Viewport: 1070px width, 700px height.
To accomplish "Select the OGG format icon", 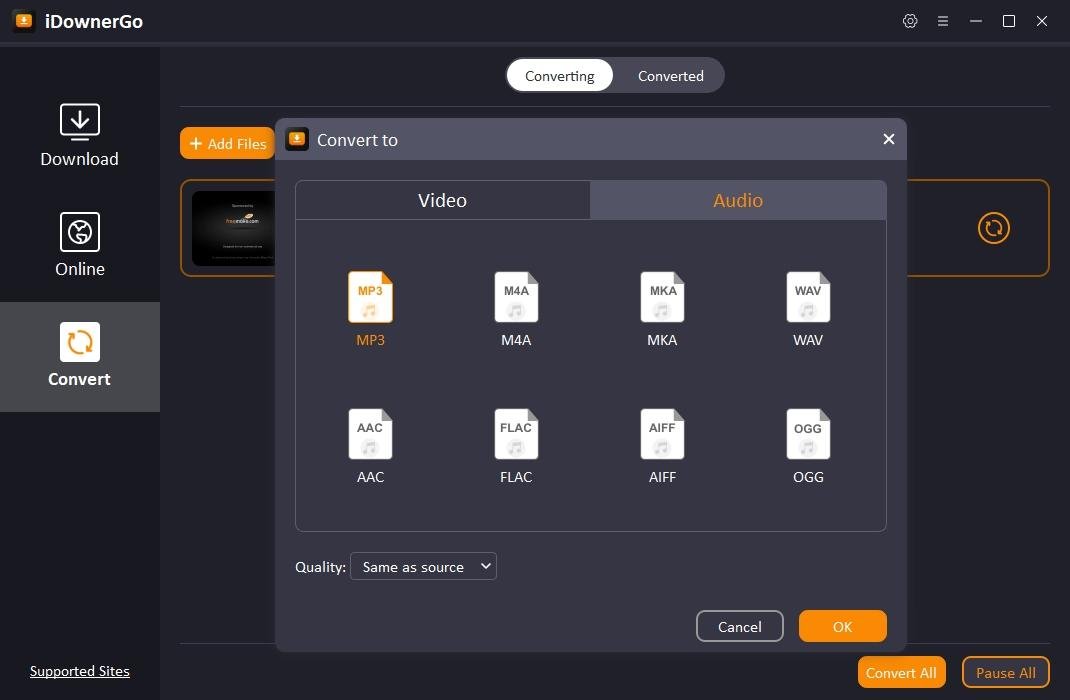I will pos(808,434).
